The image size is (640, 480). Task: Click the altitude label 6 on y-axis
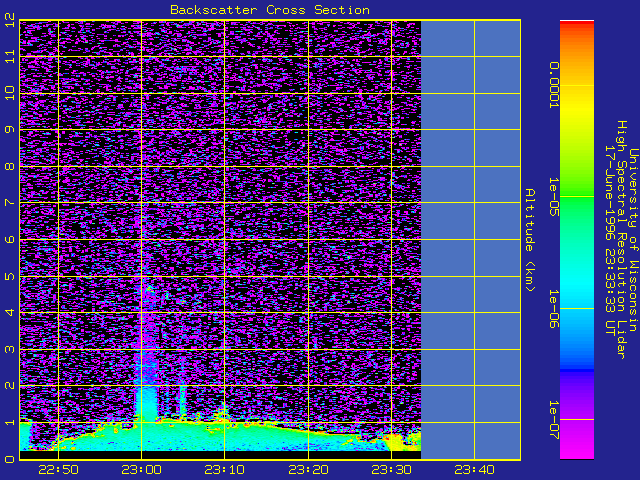point(10,239)
